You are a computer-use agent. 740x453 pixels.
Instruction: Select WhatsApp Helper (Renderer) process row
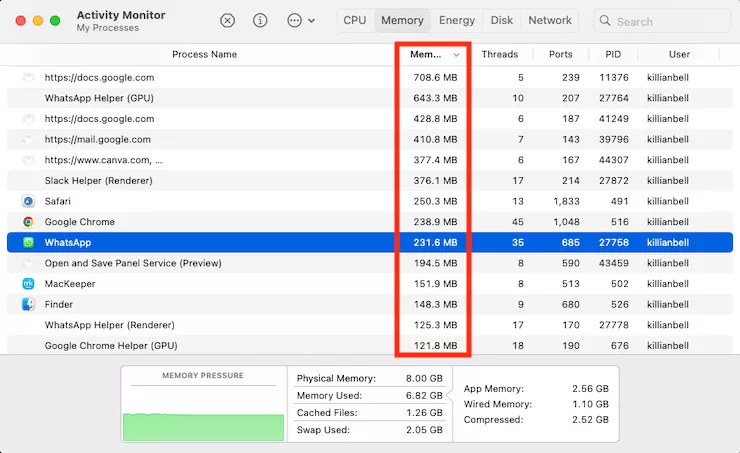pos(370,325)
